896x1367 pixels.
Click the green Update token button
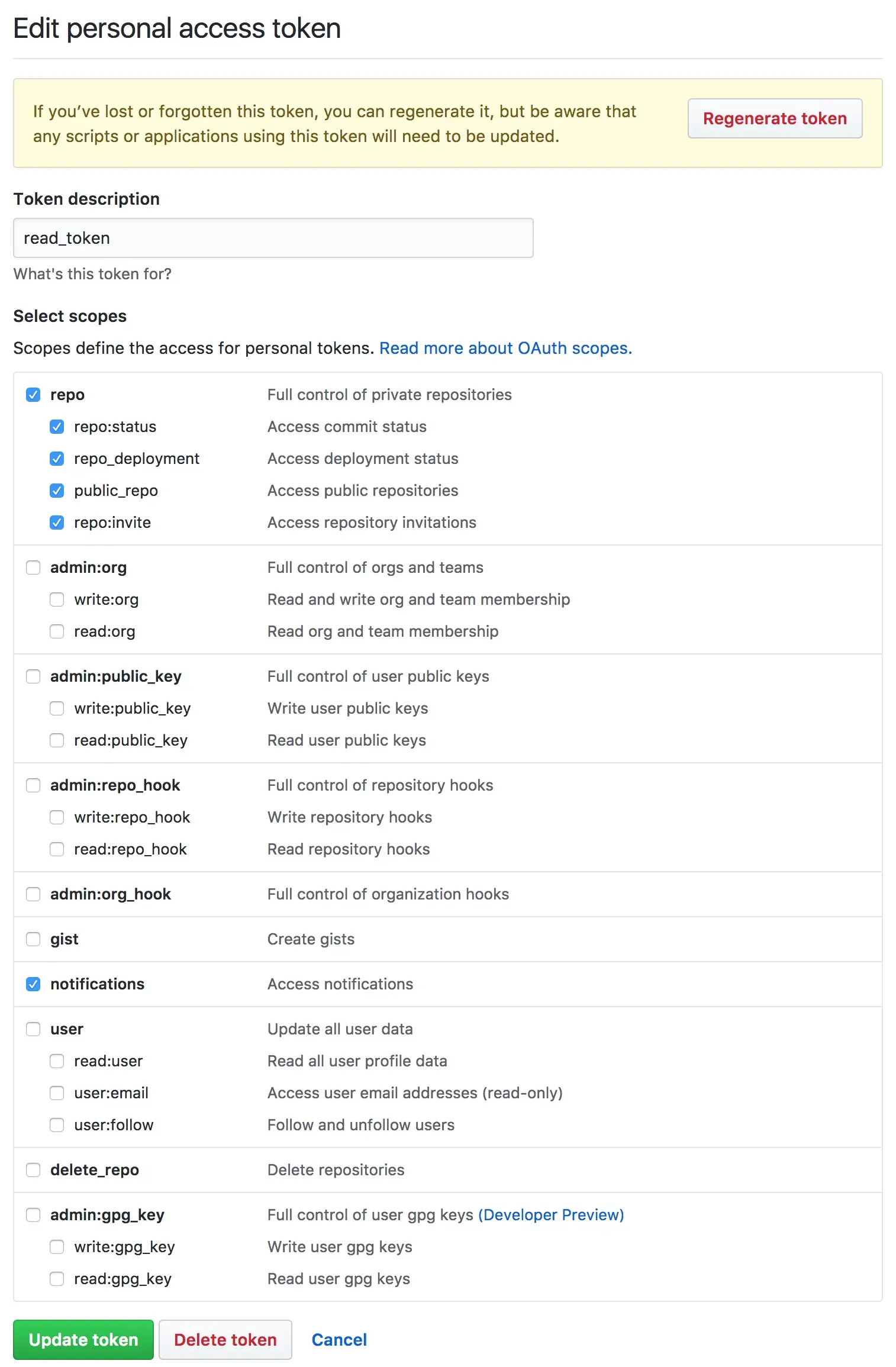pos(83,1340)
